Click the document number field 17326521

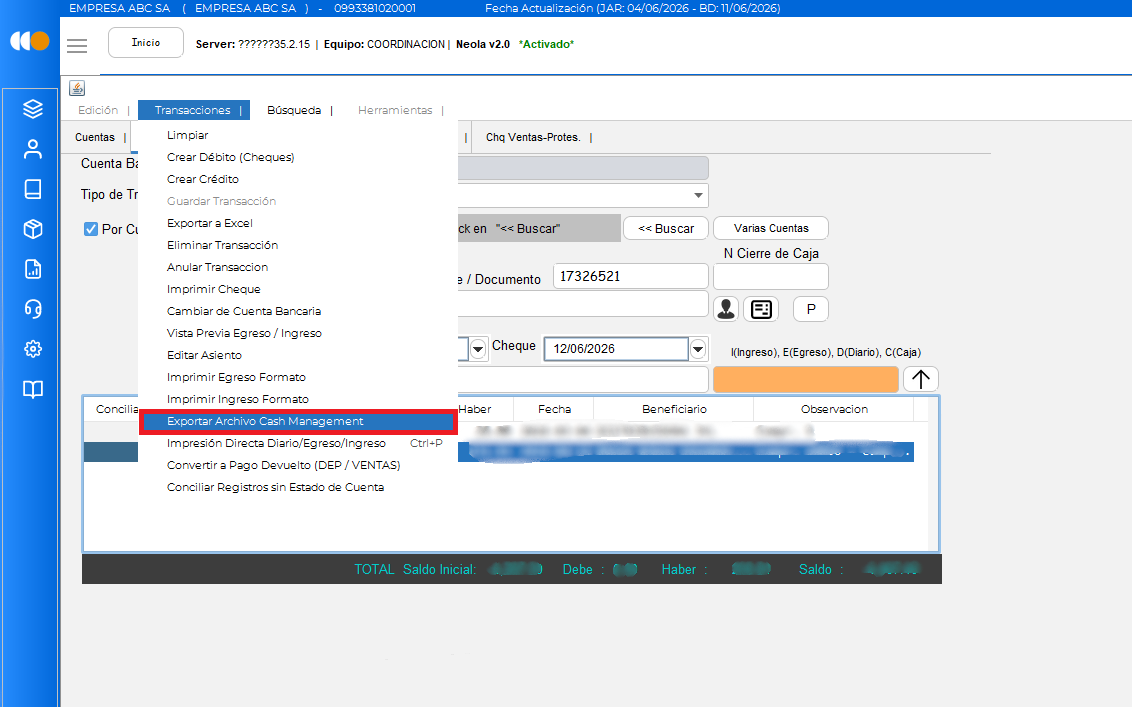(630, 277)
